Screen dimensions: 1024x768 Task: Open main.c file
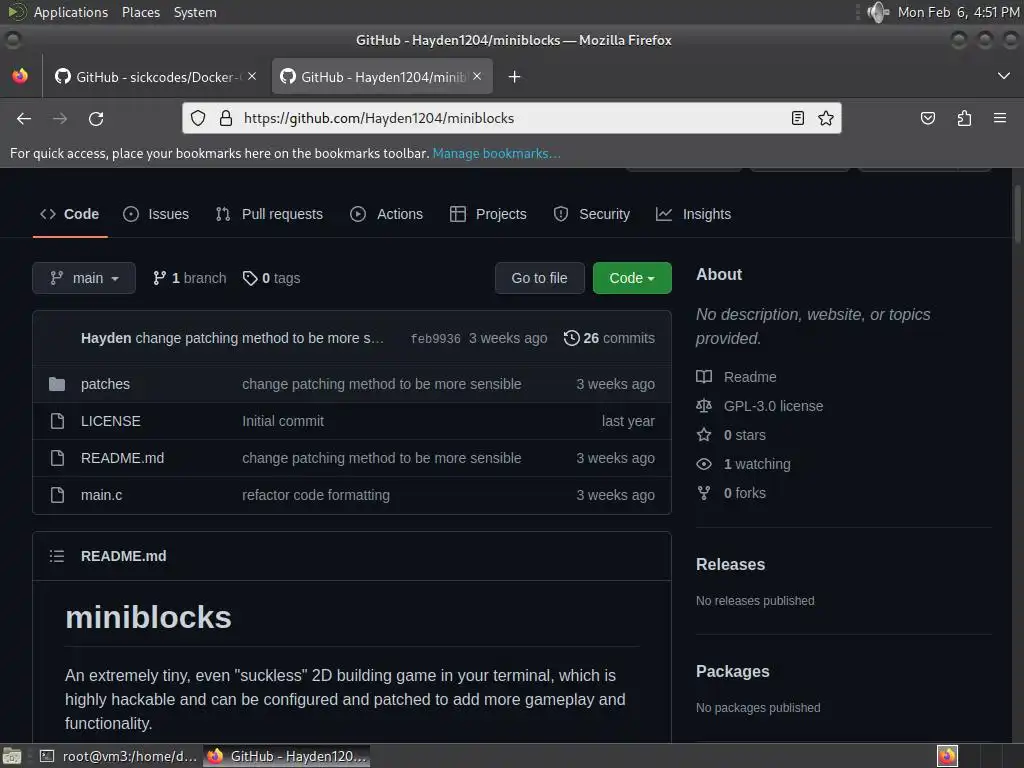point(101,495)
